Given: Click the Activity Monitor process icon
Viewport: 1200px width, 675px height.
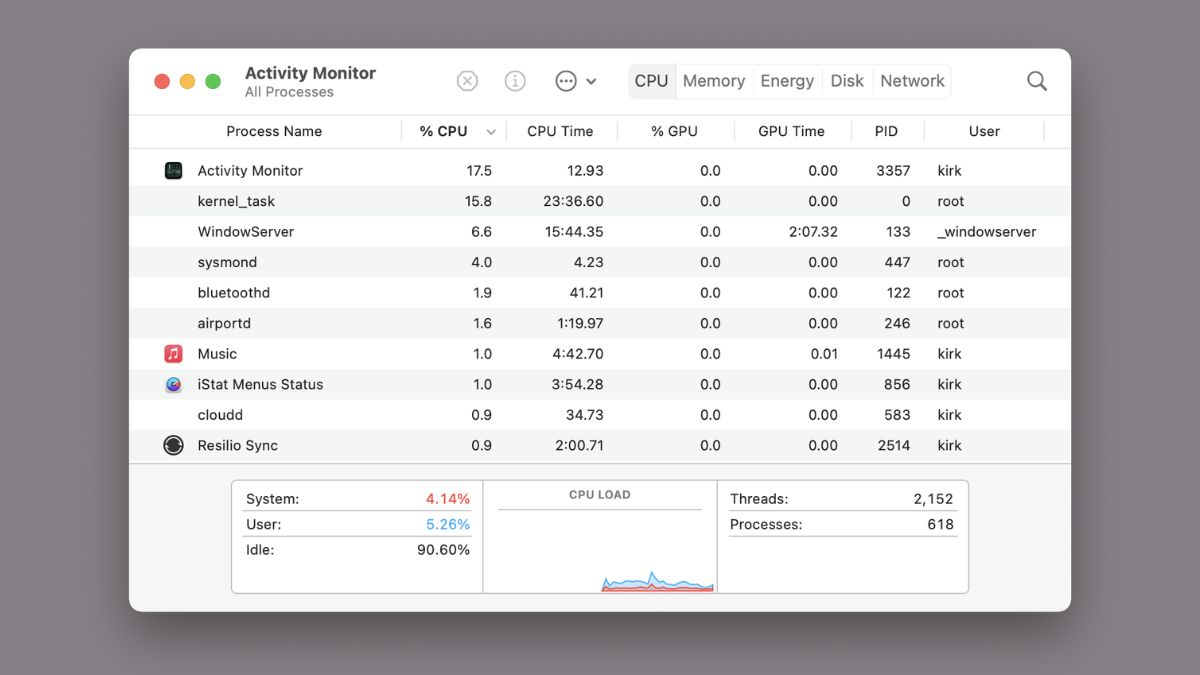Looking at the screenshot, I should pyautogui.click(x=173, y=171).
